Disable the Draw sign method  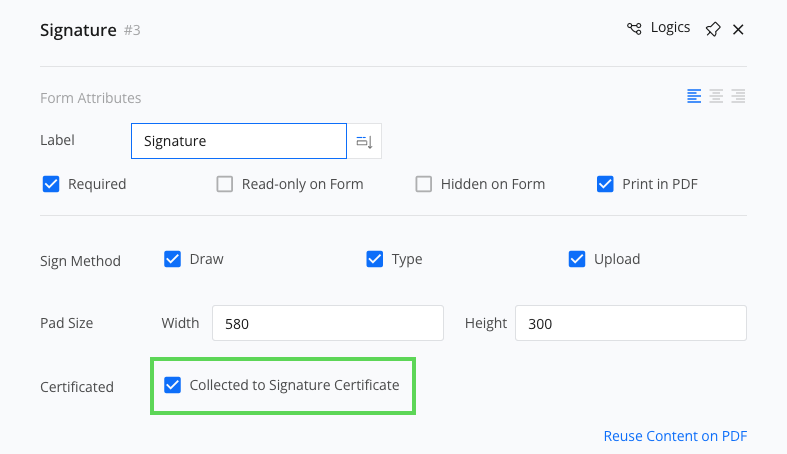tap(172, 259)
